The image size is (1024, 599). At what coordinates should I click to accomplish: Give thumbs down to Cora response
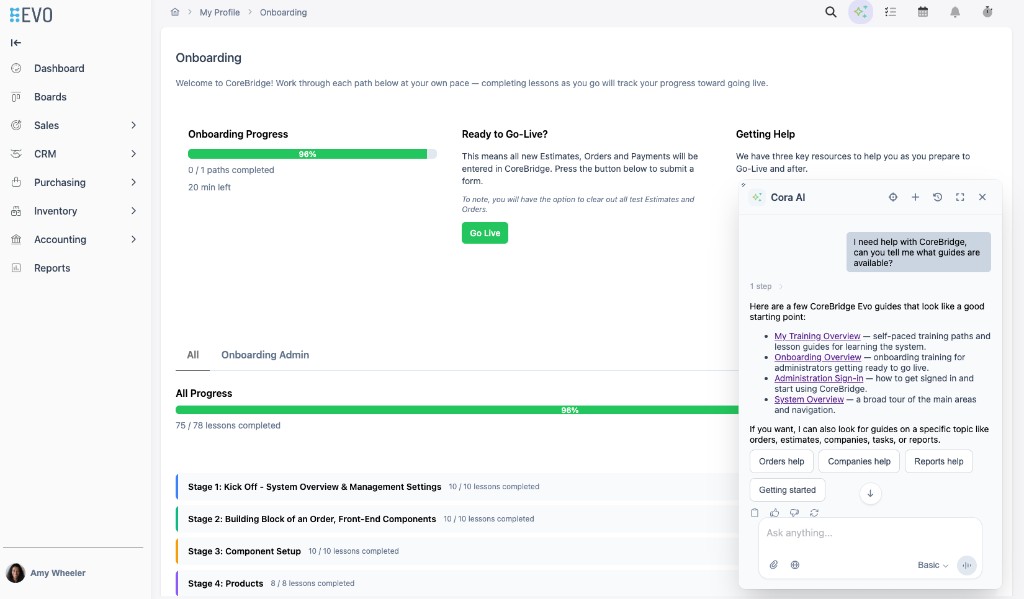(794, 513)
